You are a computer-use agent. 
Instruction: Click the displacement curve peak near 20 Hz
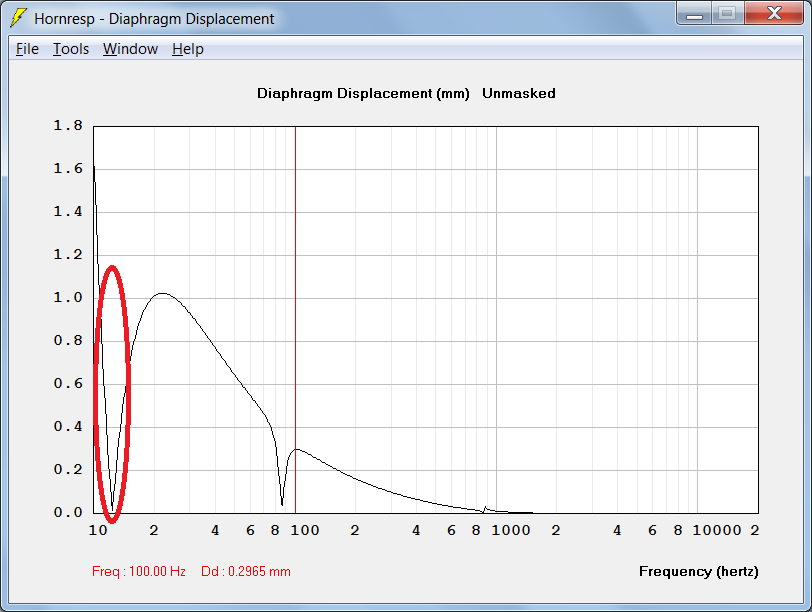(x=163, y=294)
